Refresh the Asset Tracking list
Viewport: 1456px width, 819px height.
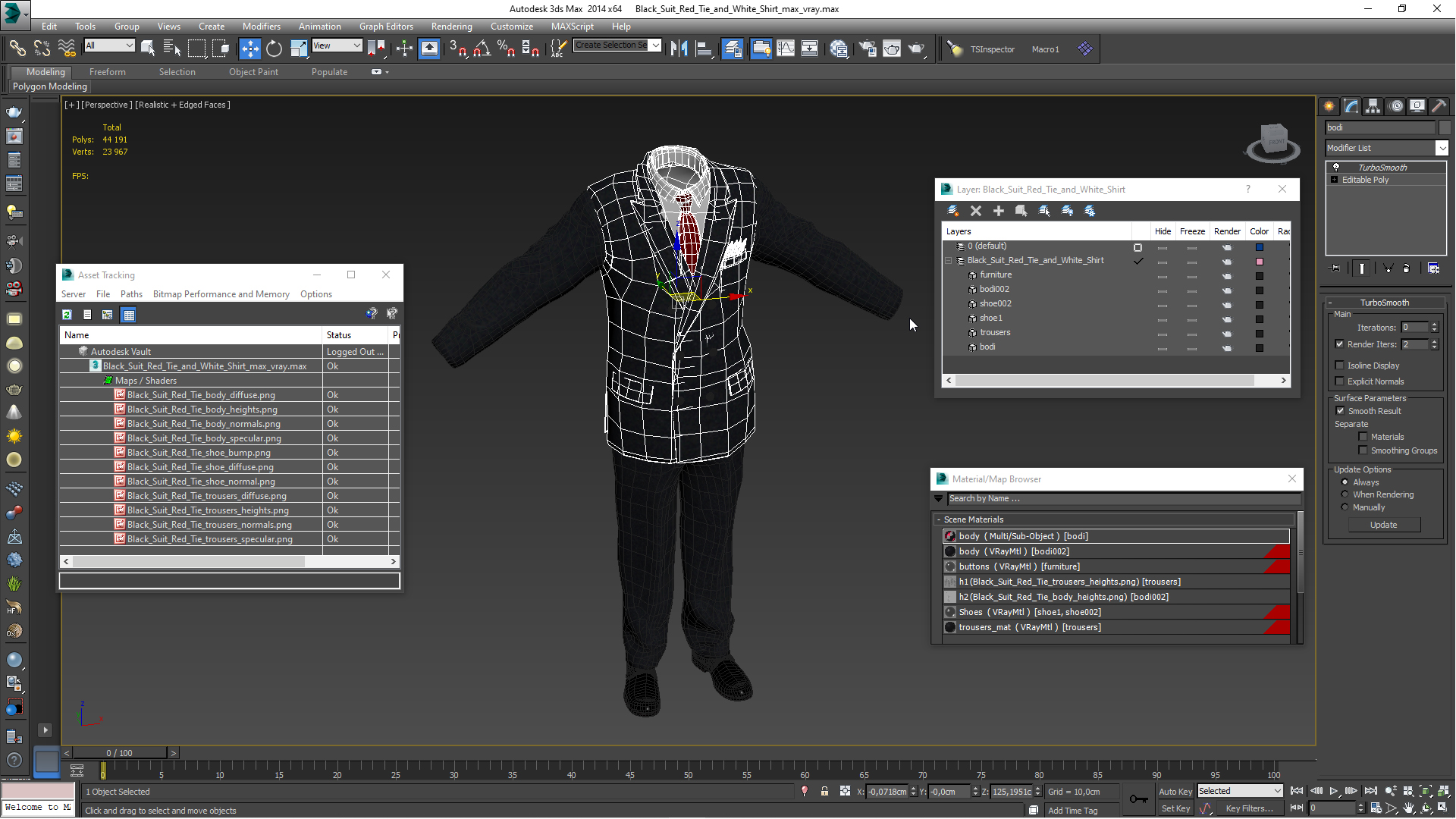click(x=67, y=315)
